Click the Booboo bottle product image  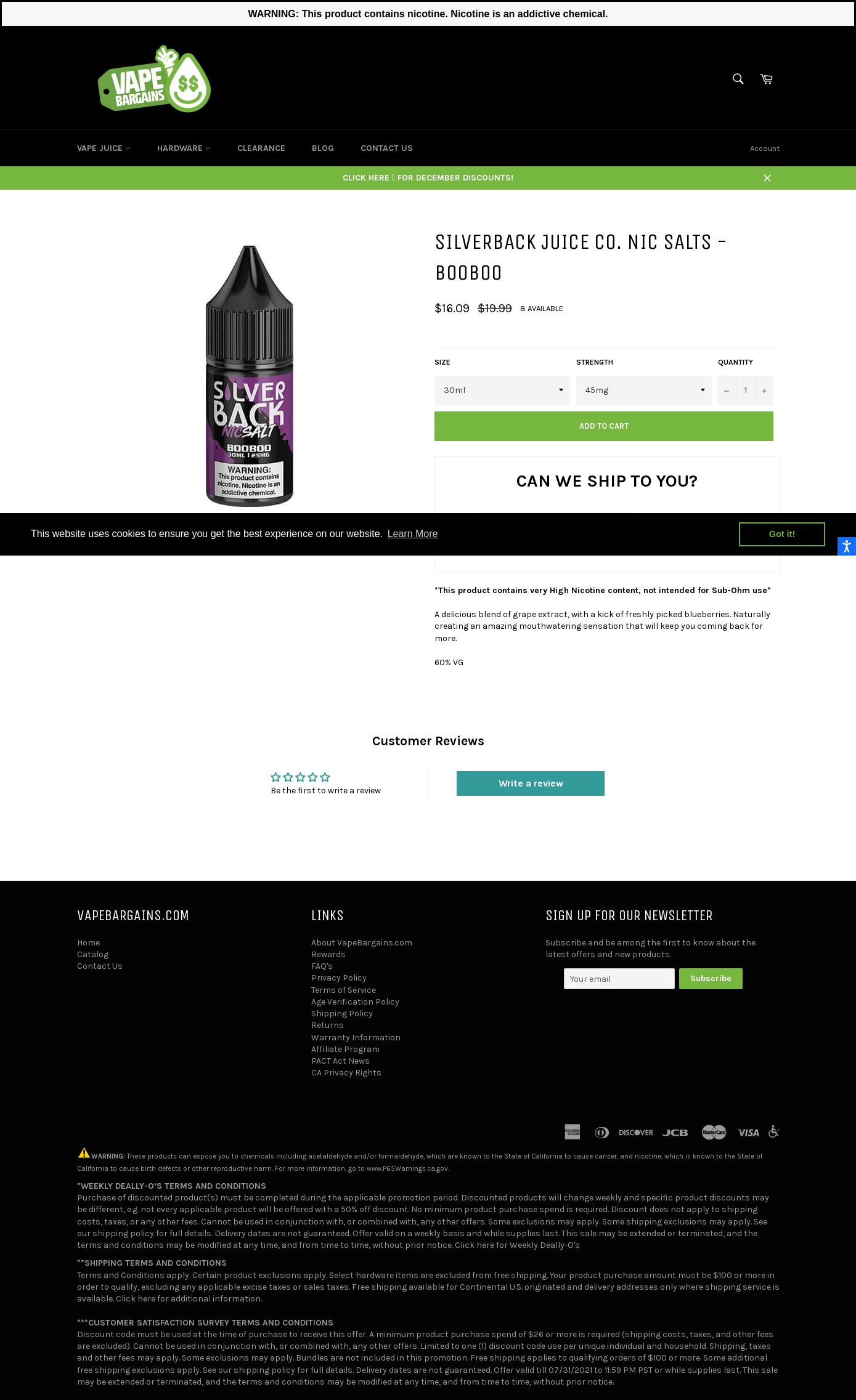[250, 376]
